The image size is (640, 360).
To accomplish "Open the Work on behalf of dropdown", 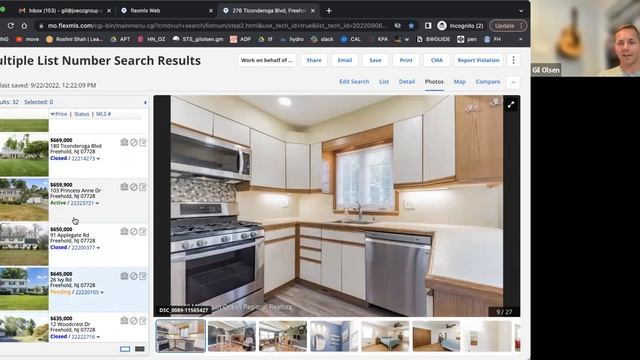I will 267,60.
